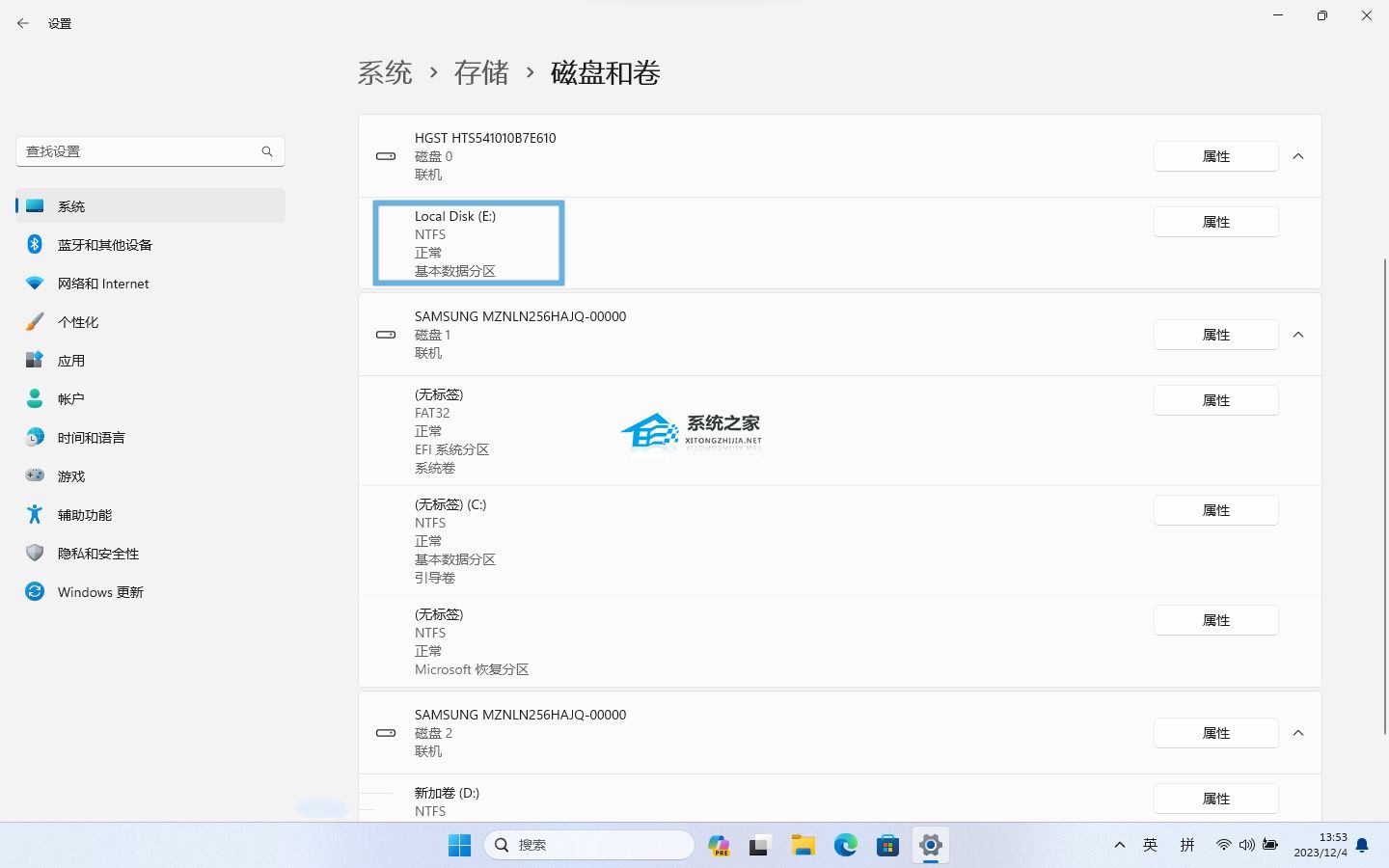Screen dimensions: 1389x868
Task: Show hidden tray icons chevron
Action: pyautogui.click(x=1120, y=845)
